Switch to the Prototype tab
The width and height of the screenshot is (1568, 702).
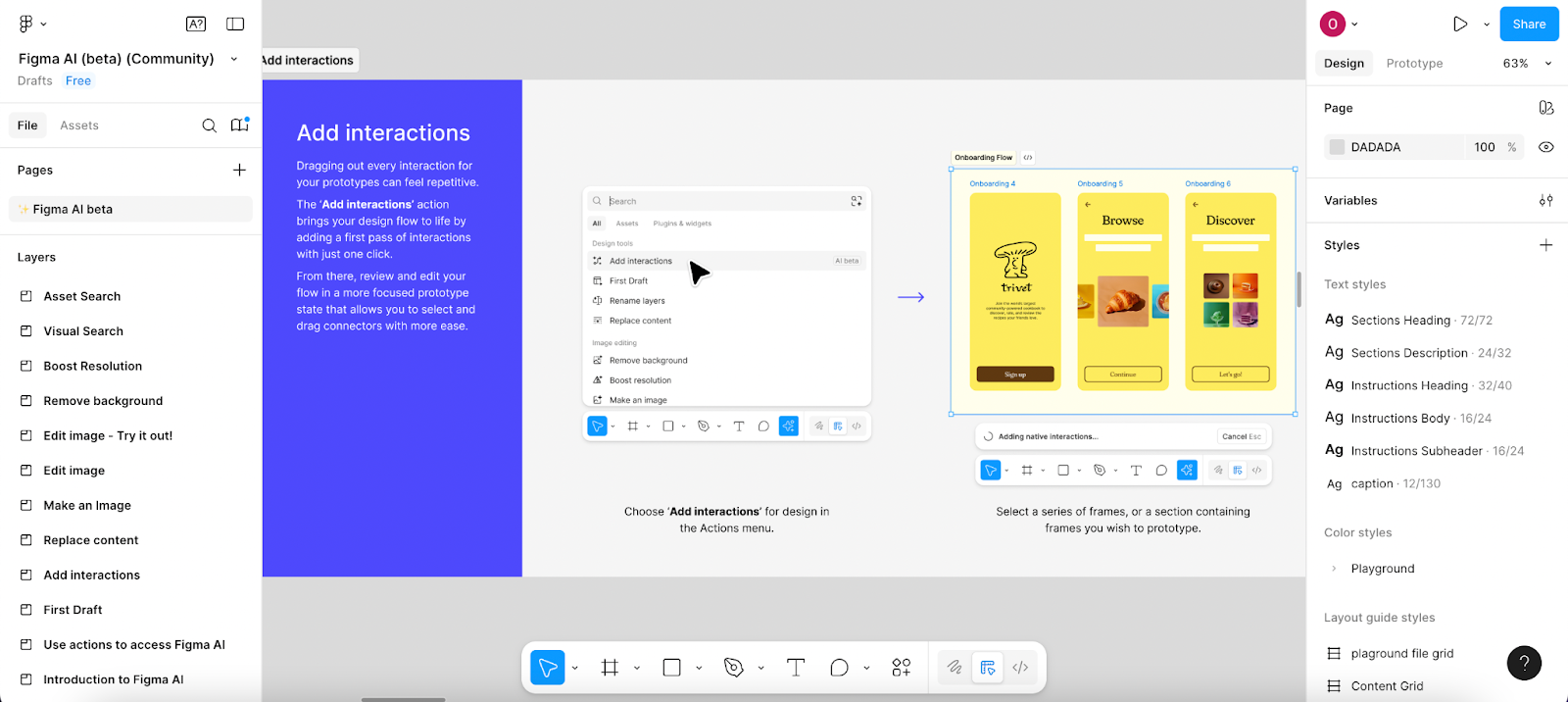[x=1414, y=63]
